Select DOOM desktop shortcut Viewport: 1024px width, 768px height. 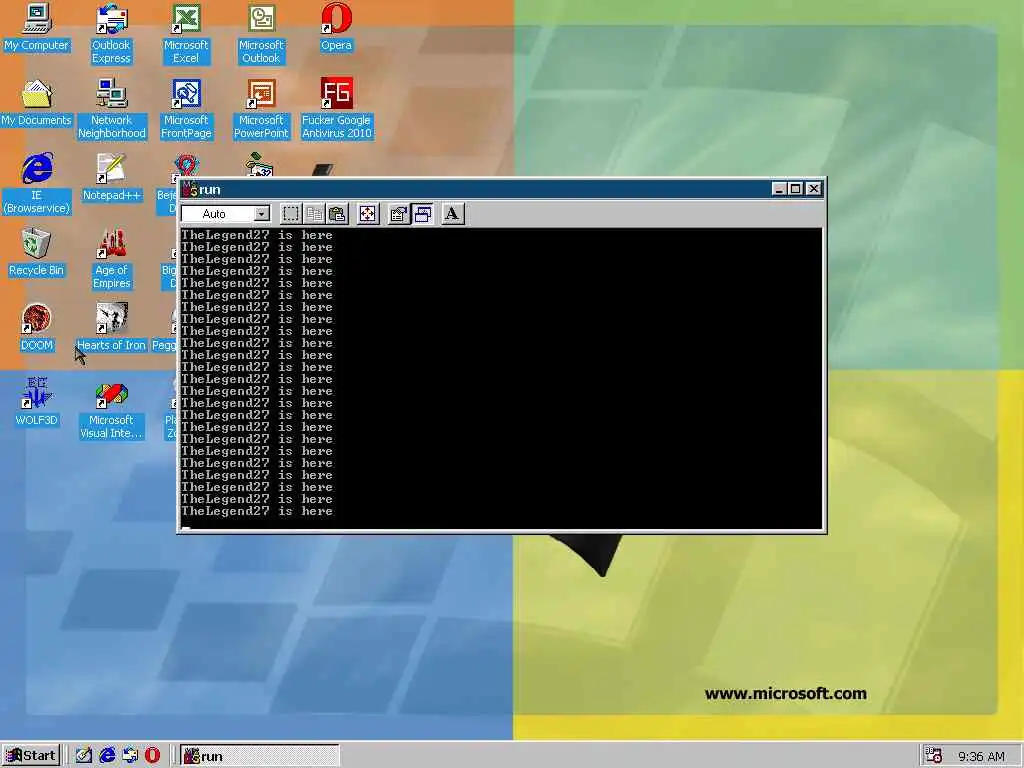[36, 328]
